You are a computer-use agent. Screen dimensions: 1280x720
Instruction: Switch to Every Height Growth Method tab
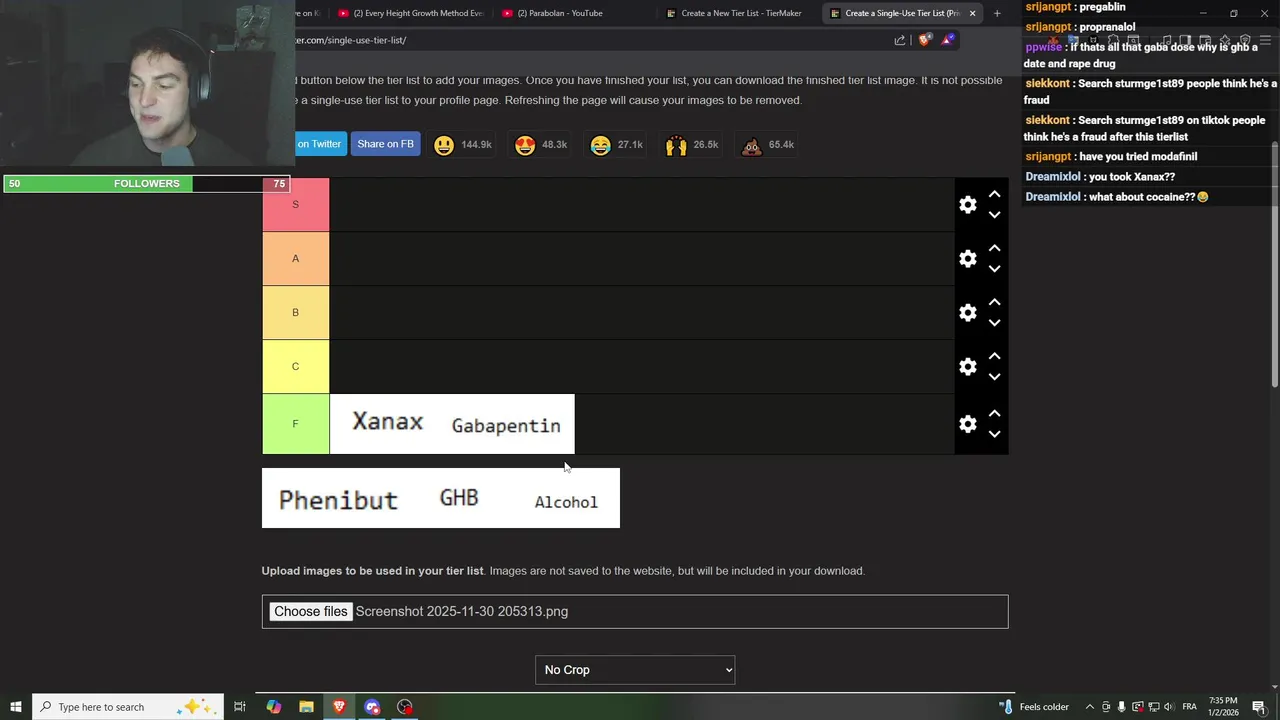[410, 13]
